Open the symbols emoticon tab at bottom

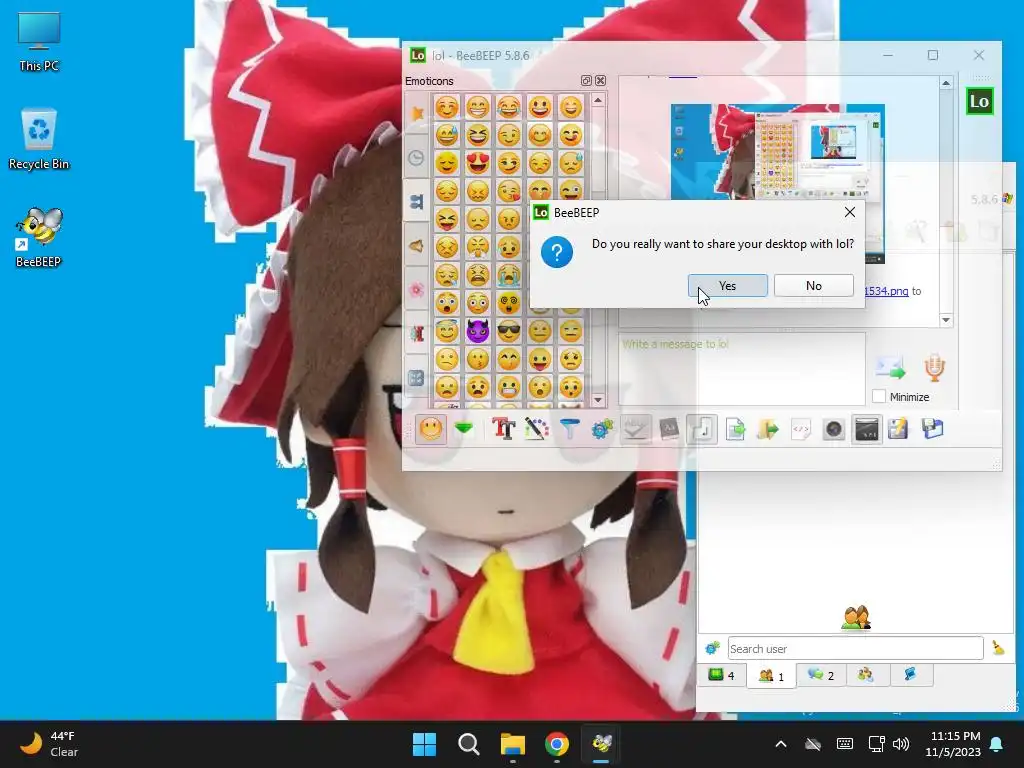pos(417,377)
